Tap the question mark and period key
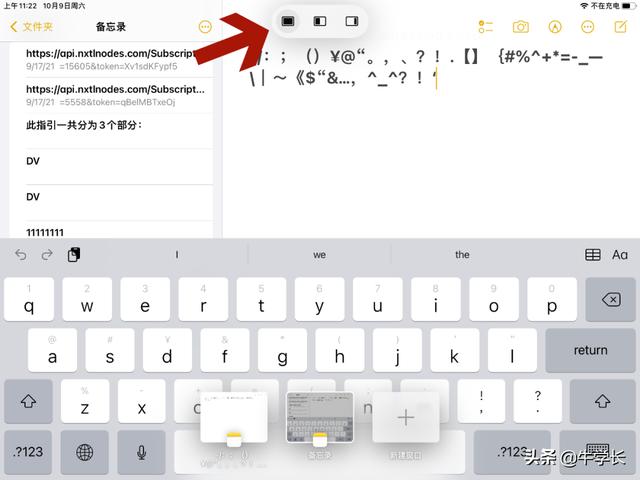 click(x=538, y=401)
